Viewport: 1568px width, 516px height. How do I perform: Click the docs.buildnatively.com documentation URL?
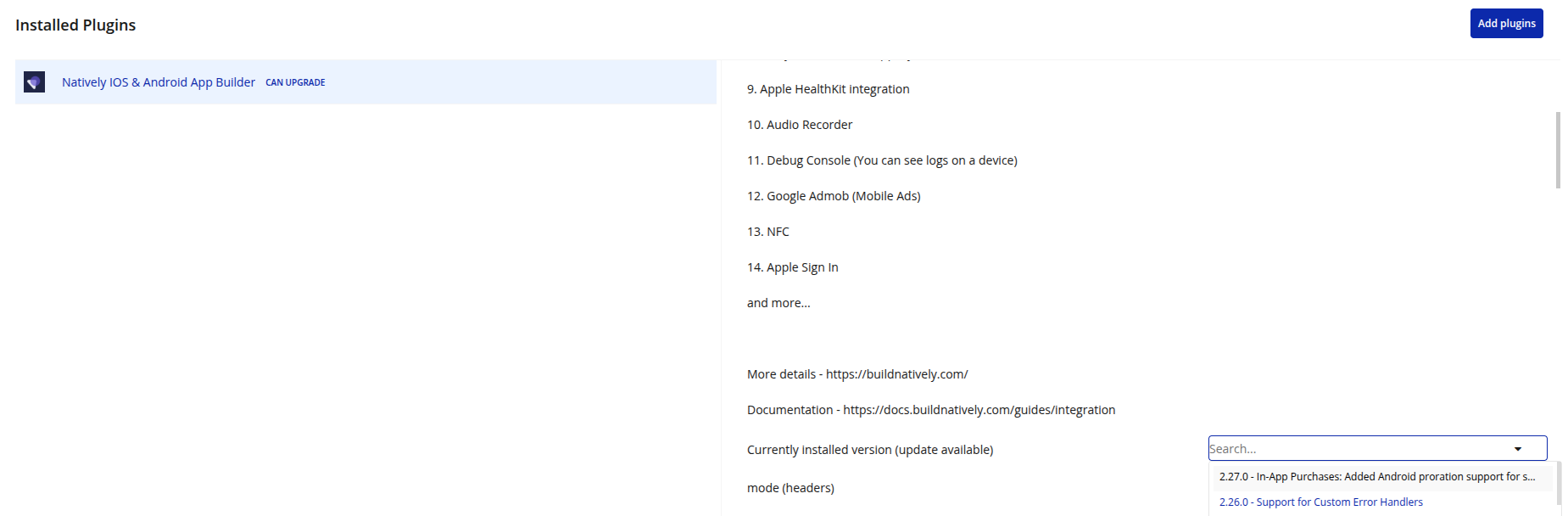click(x=979, y=410)
